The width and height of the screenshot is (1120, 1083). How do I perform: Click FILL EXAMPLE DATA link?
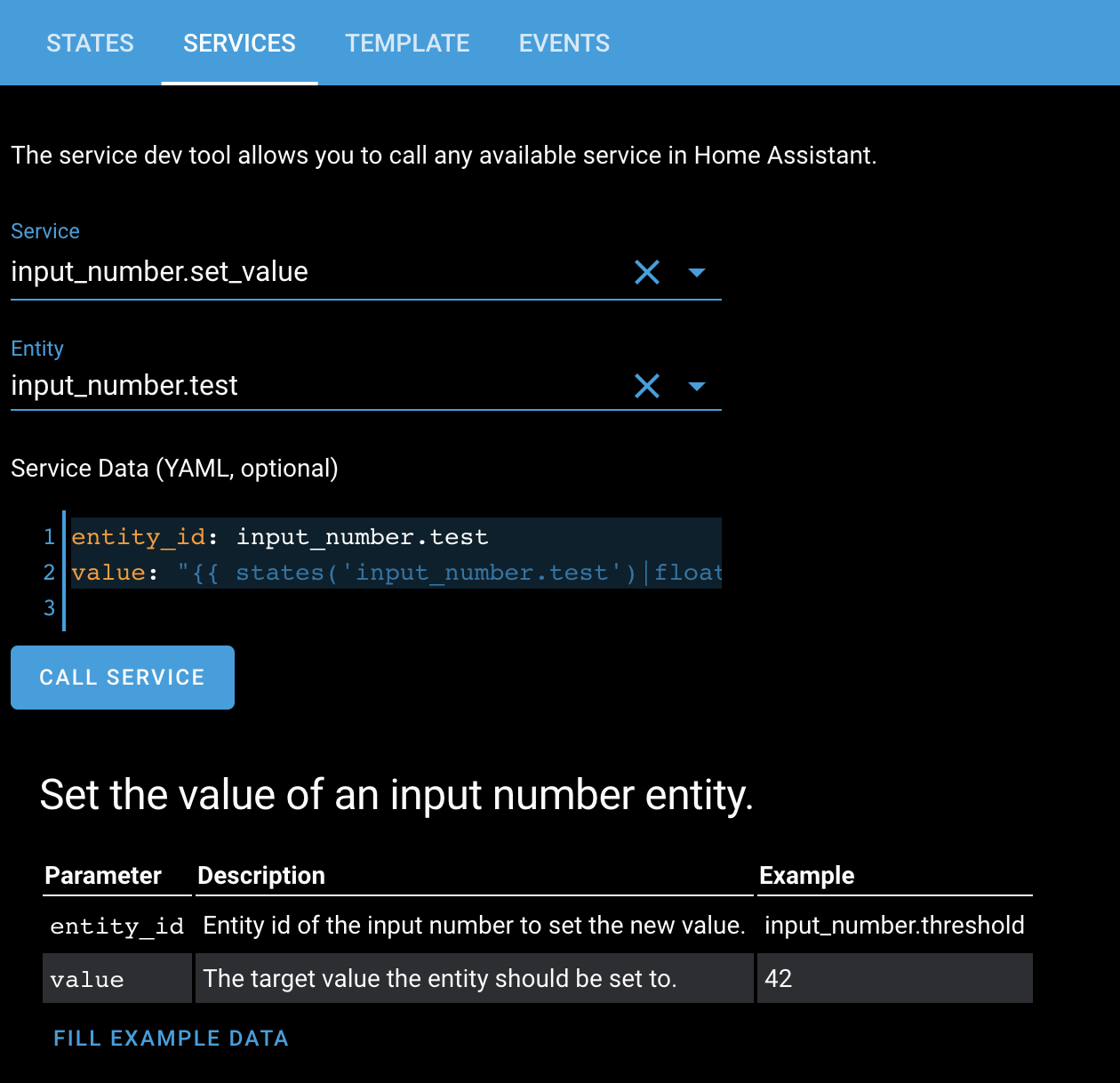171,1038
